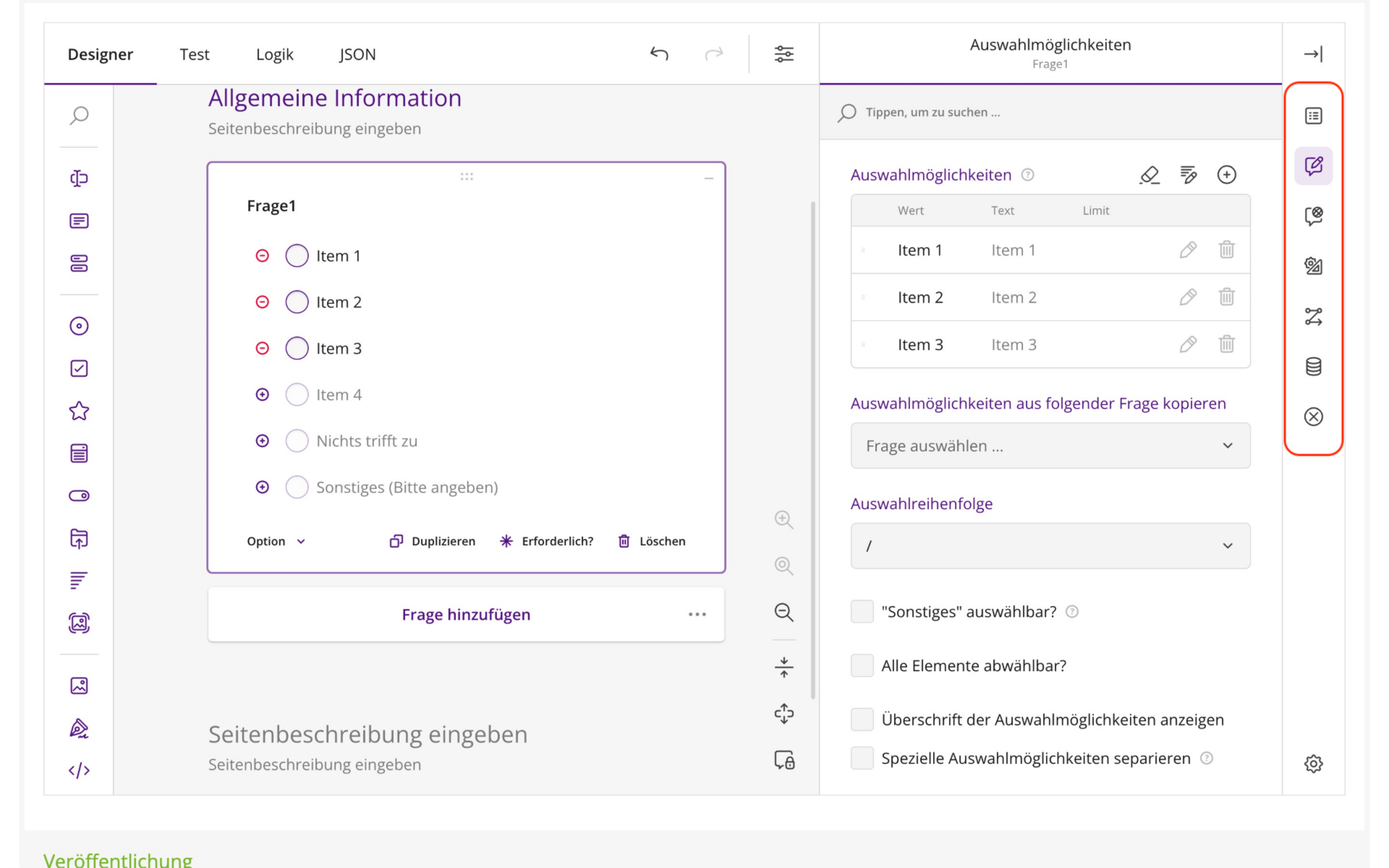Image resolution: width=1389 pixels, height=868 pixels.
Task: Open the toolbox search magnifier
Action: point(79,116)
